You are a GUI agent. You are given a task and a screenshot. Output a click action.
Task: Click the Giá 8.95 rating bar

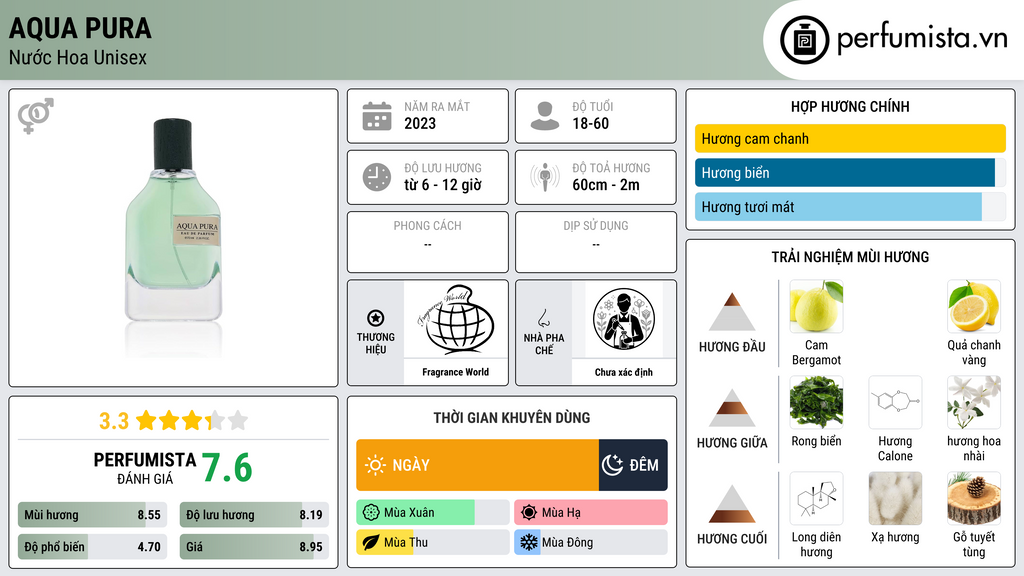coord(254,547)
